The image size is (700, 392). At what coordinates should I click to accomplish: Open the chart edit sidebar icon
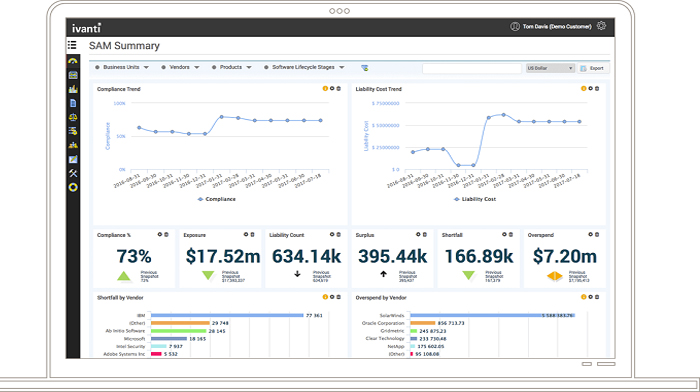pos(73,159)
